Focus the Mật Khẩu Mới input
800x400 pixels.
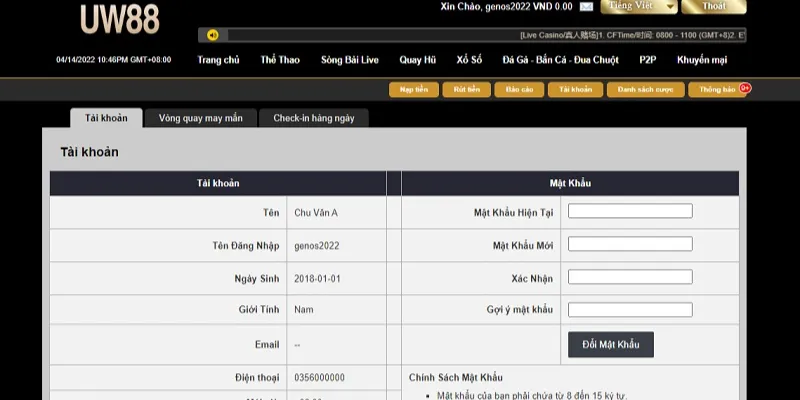click(630, 244)
